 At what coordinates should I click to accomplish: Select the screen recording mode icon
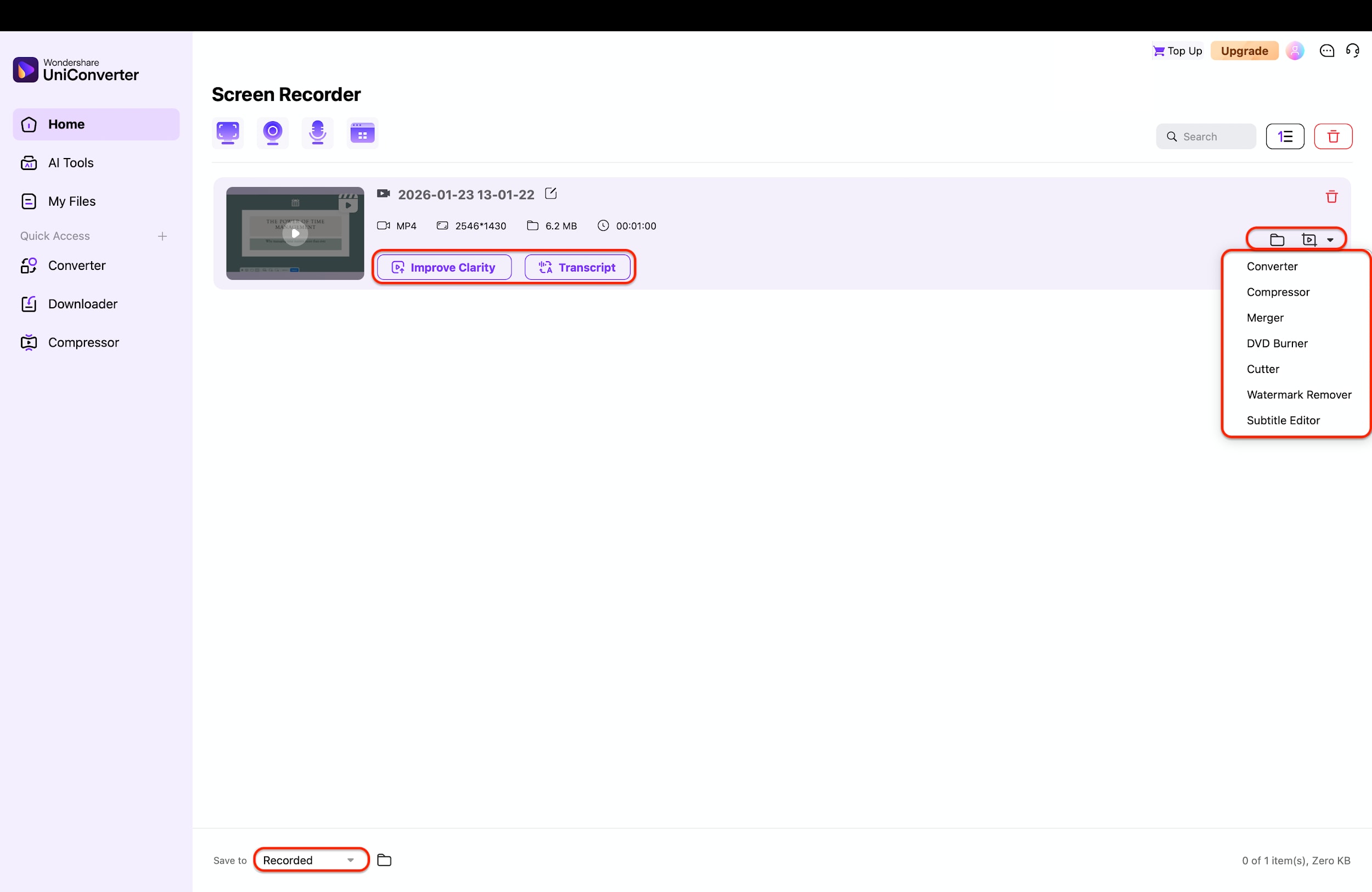pos(227,133)
